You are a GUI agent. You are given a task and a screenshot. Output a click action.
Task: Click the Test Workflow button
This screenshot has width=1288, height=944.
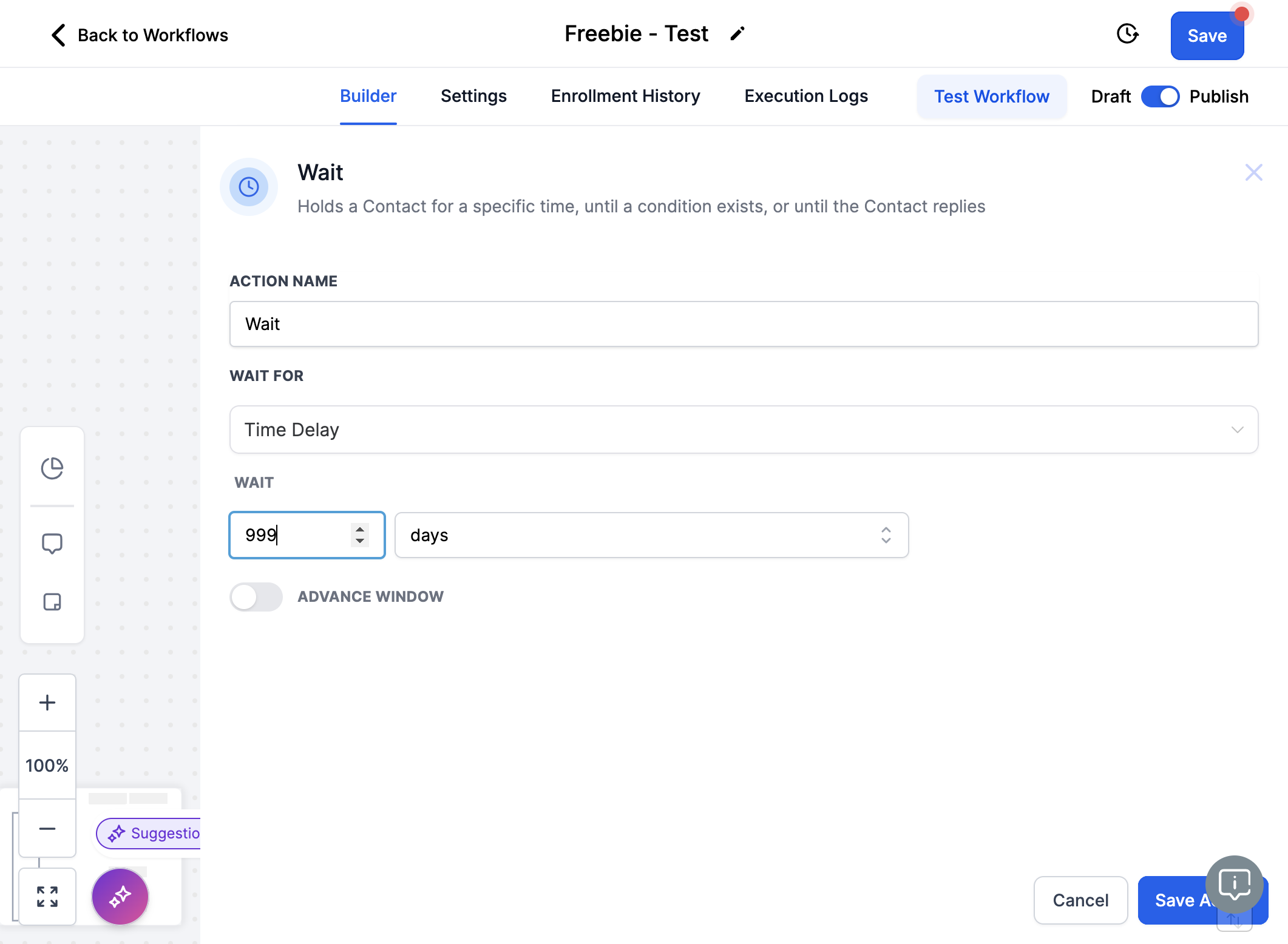(x=992, y=96)
